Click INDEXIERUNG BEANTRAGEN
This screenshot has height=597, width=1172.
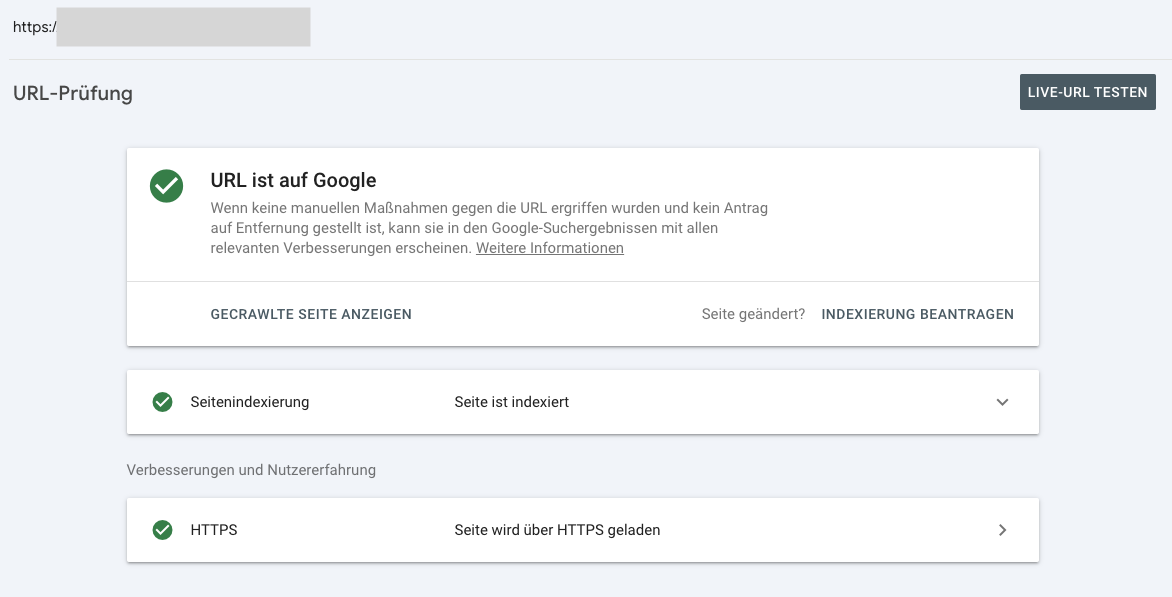917,313
